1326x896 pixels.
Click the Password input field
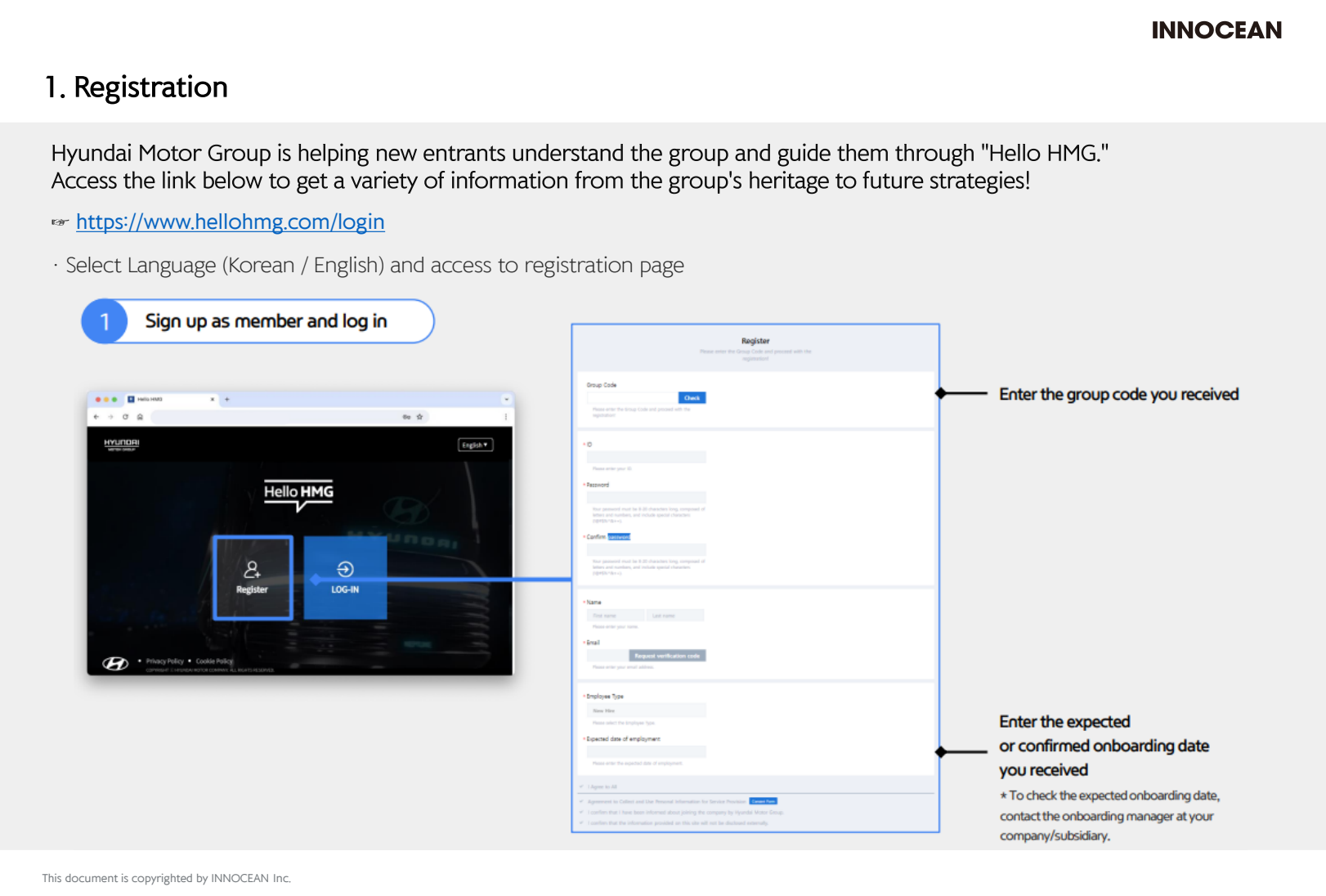[x=646, y=497]
